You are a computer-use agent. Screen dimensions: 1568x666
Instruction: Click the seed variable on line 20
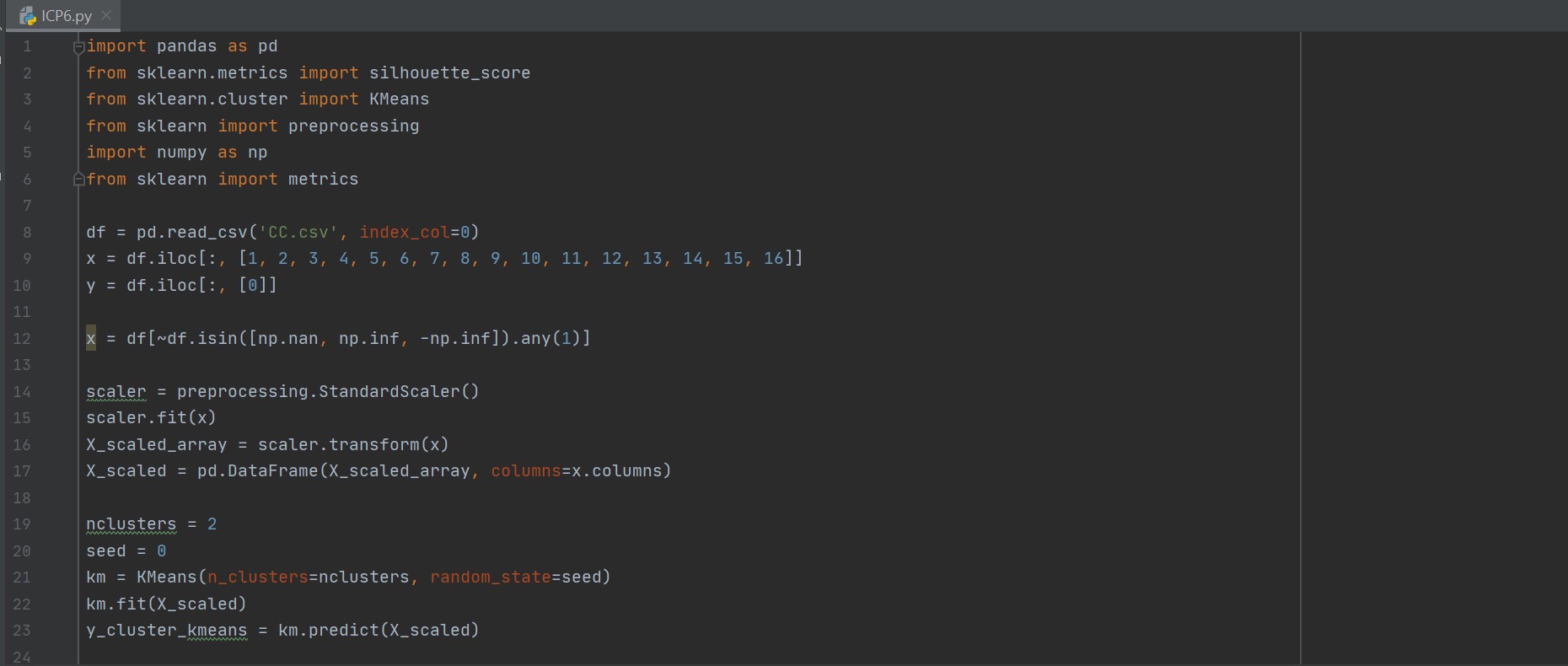pos(106,551)
